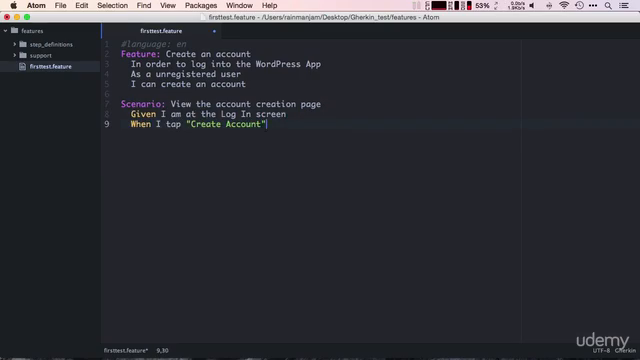This screenshot has height=360, width=640.
Task: Click the volume speaker icon
Action: click(x=532, y=5)
